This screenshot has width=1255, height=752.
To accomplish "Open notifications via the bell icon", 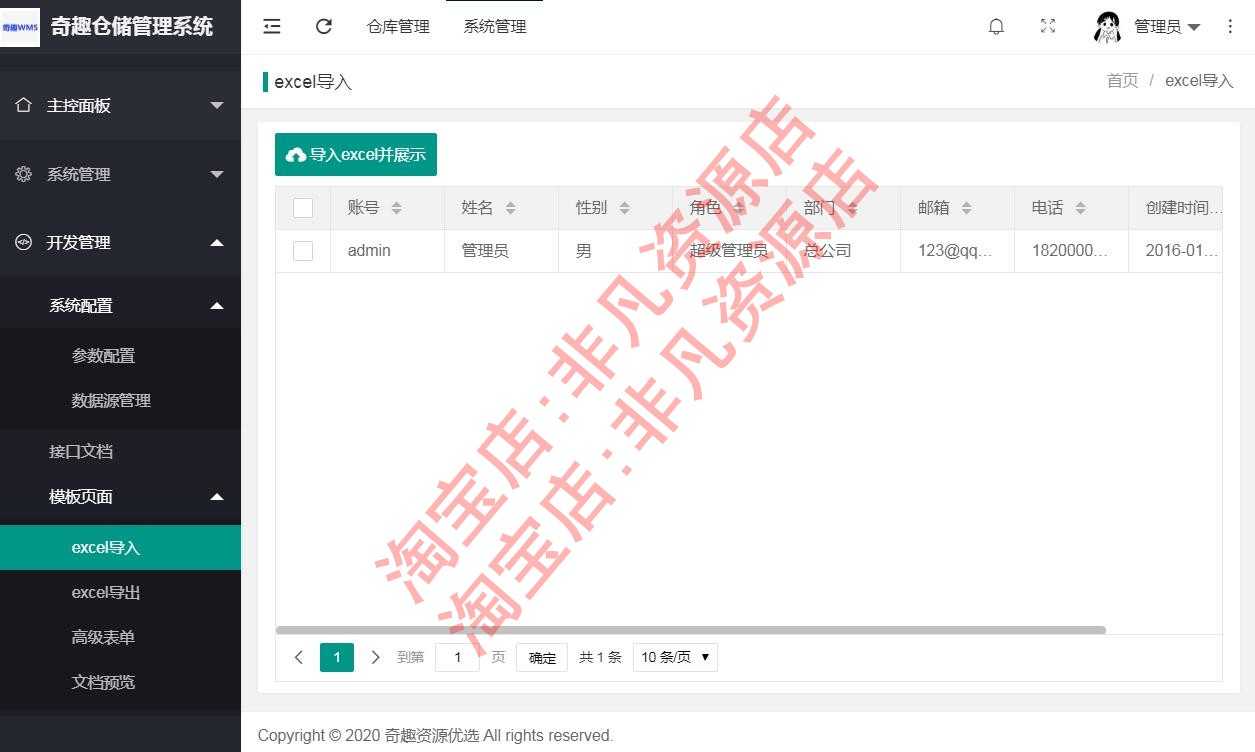I will (996, 26).
